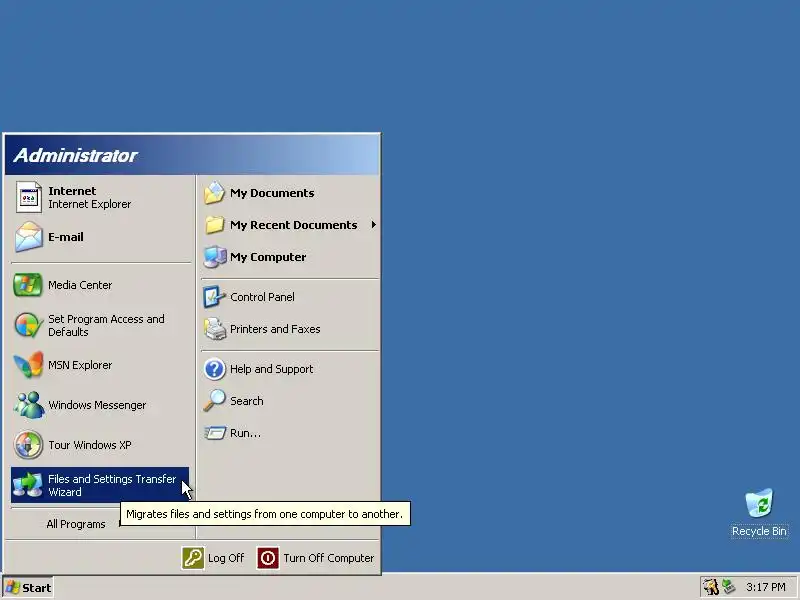Screen dimensions: 800x600
Task: Click the E-mail envelope icon
Action: (x=29, y=237)
